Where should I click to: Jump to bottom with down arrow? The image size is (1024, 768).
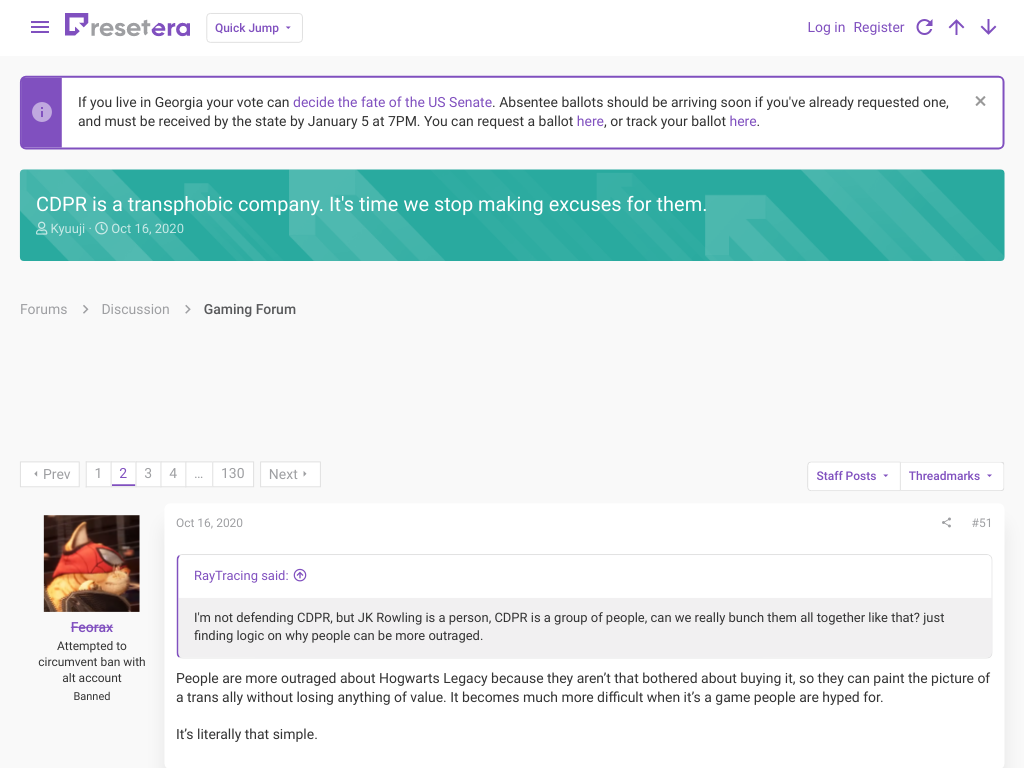tap(988, 27)
